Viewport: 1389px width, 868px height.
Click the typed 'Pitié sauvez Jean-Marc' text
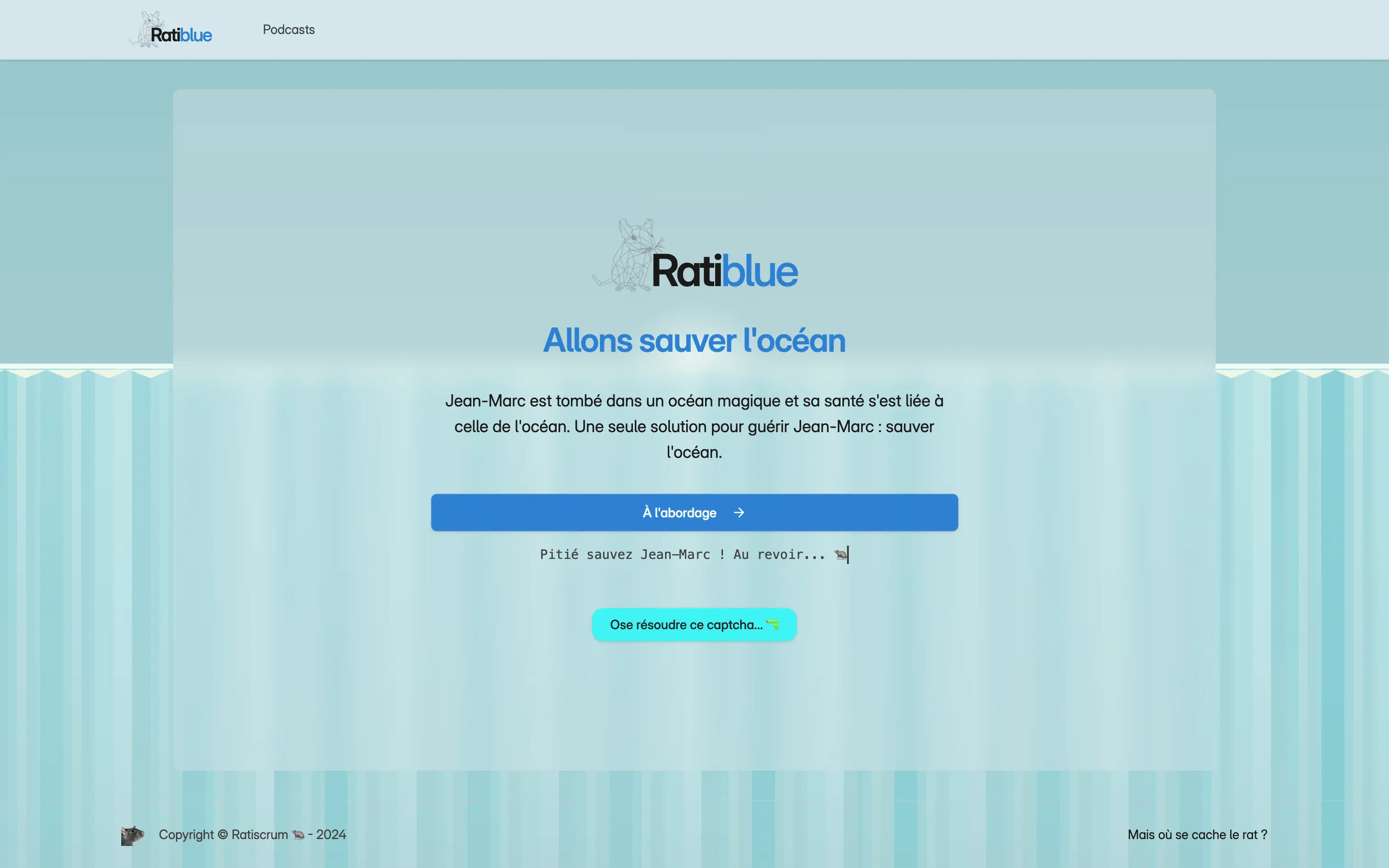click(682, 555)
